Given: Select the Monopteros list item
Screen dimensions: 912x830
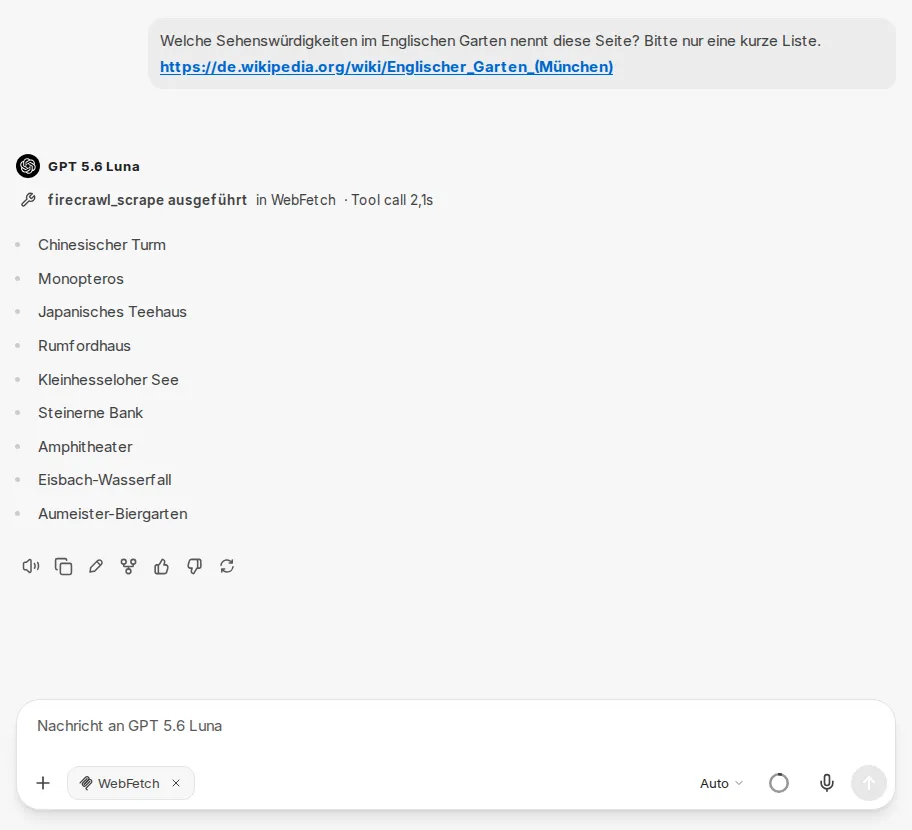Looking at the screenshot, I should 81,279.
